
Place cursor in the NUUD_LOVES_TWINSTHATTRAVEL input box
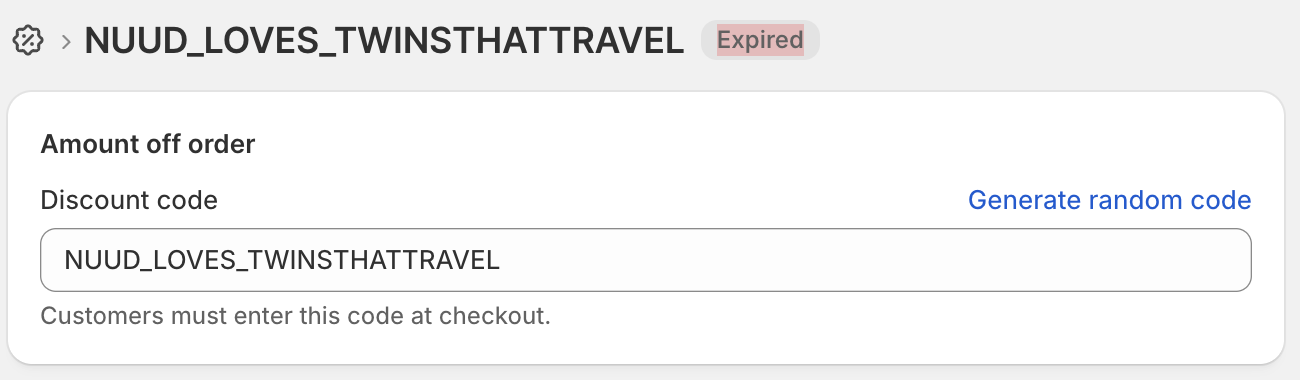point(646,260)
